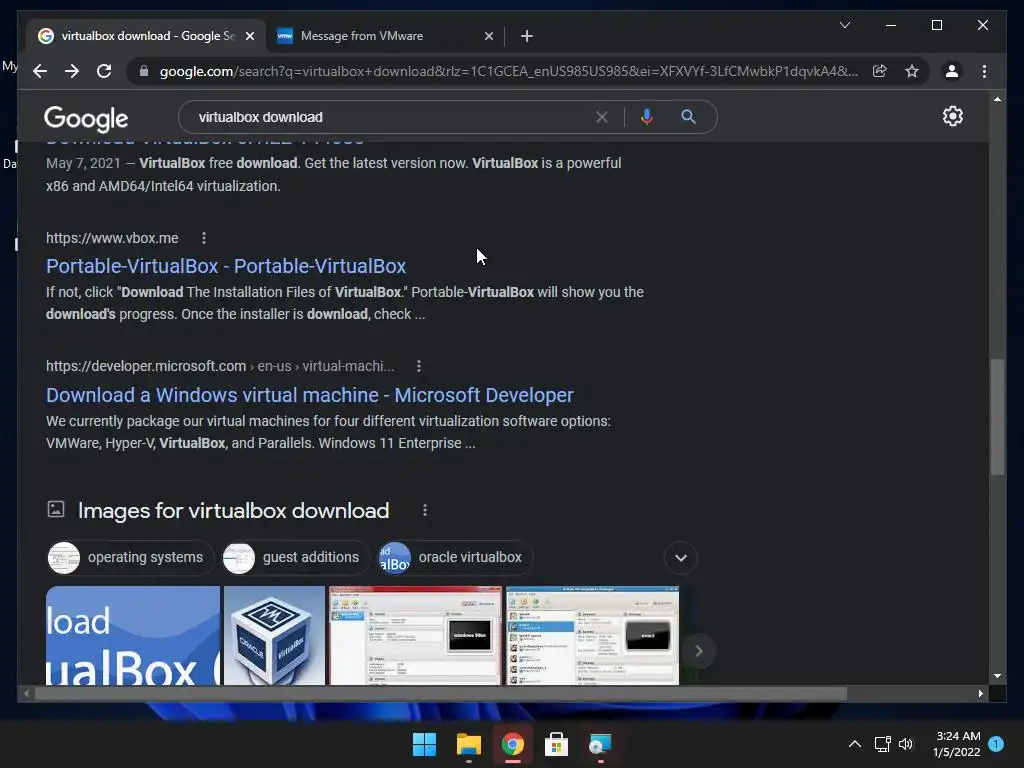Open network status in system tray

pos(882,744)
